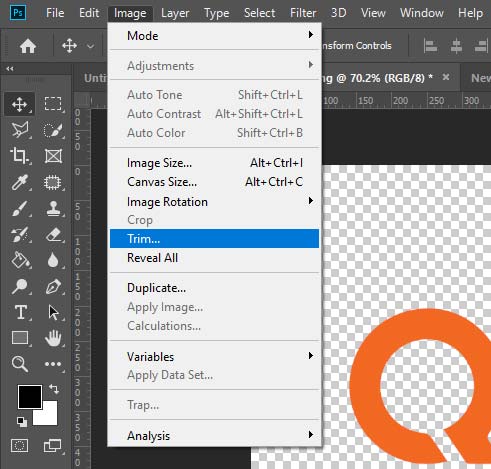Reset default foreground and background colors

click(x=22, y=422)
